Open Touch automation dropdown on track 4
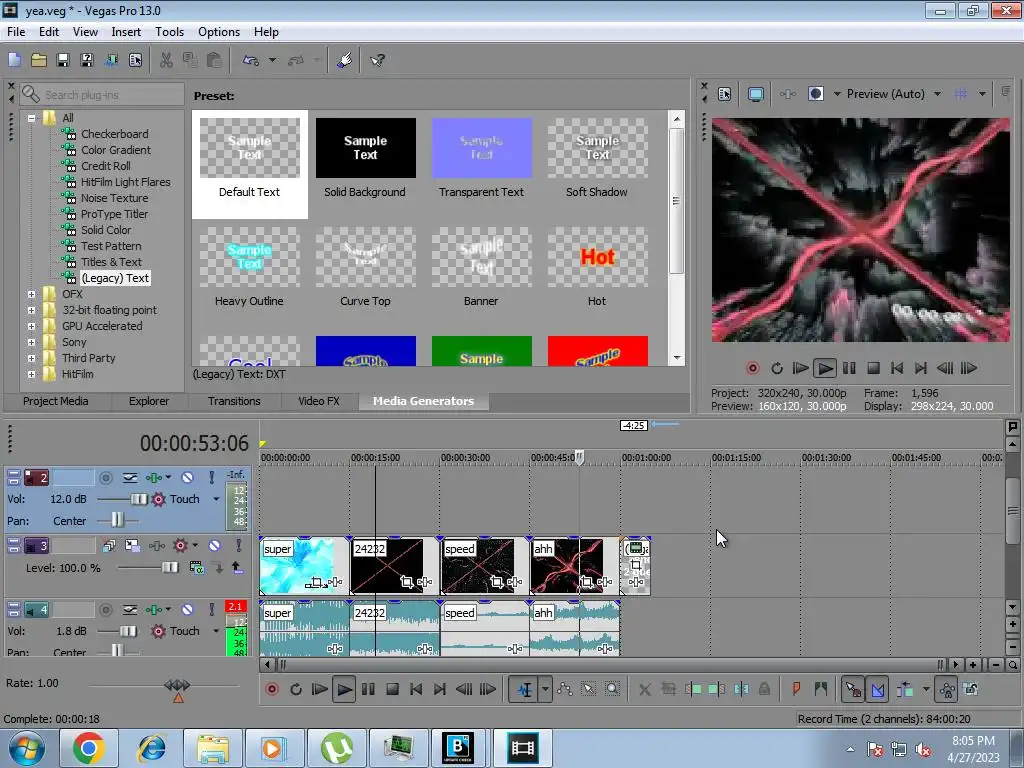The height and width of the screenshot is (768, 1024). (216, 631)
